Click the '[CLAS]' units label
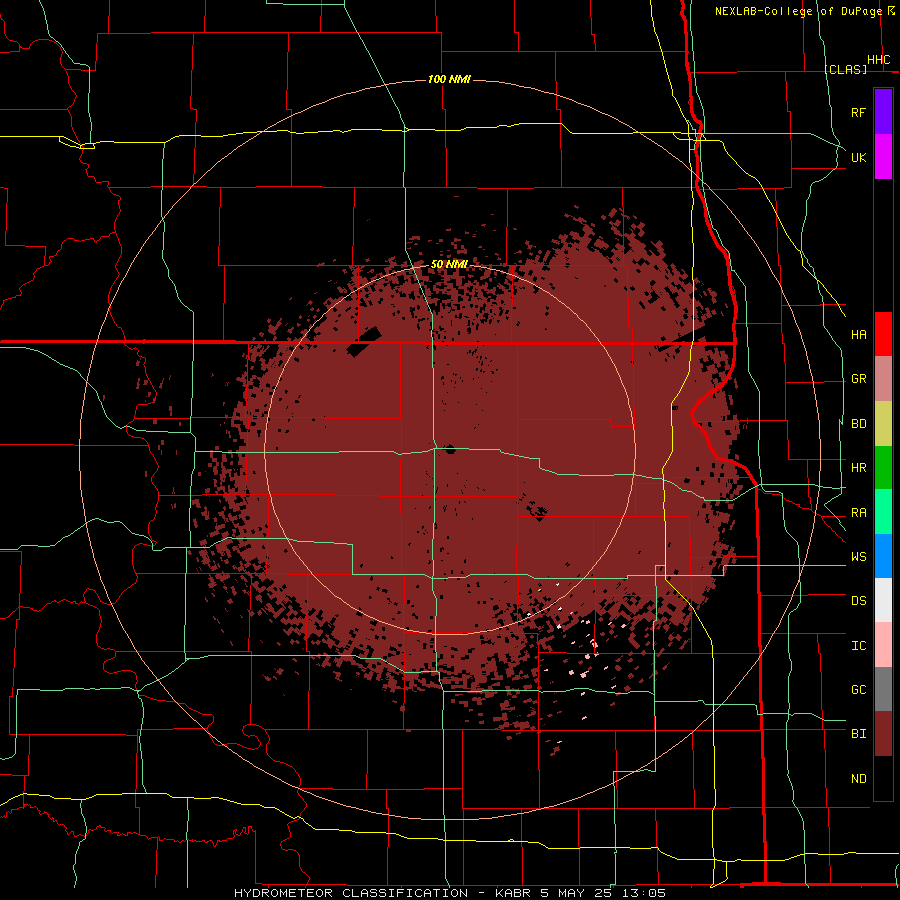Screen dimensions: 900x900 tap(846, 69)
